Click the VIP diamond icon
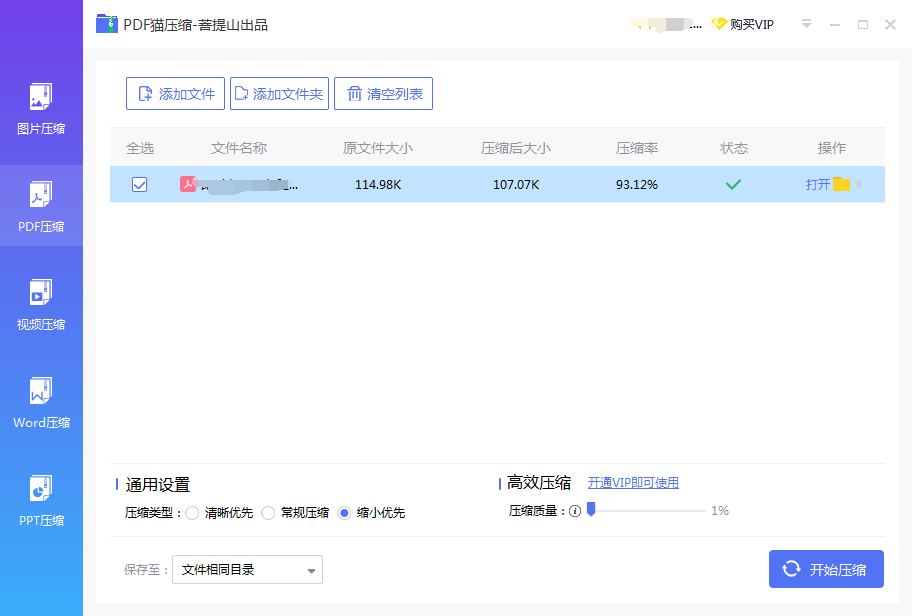Image resolution: width=912 pixels, height=616 pixels. (x=719, y=24)
